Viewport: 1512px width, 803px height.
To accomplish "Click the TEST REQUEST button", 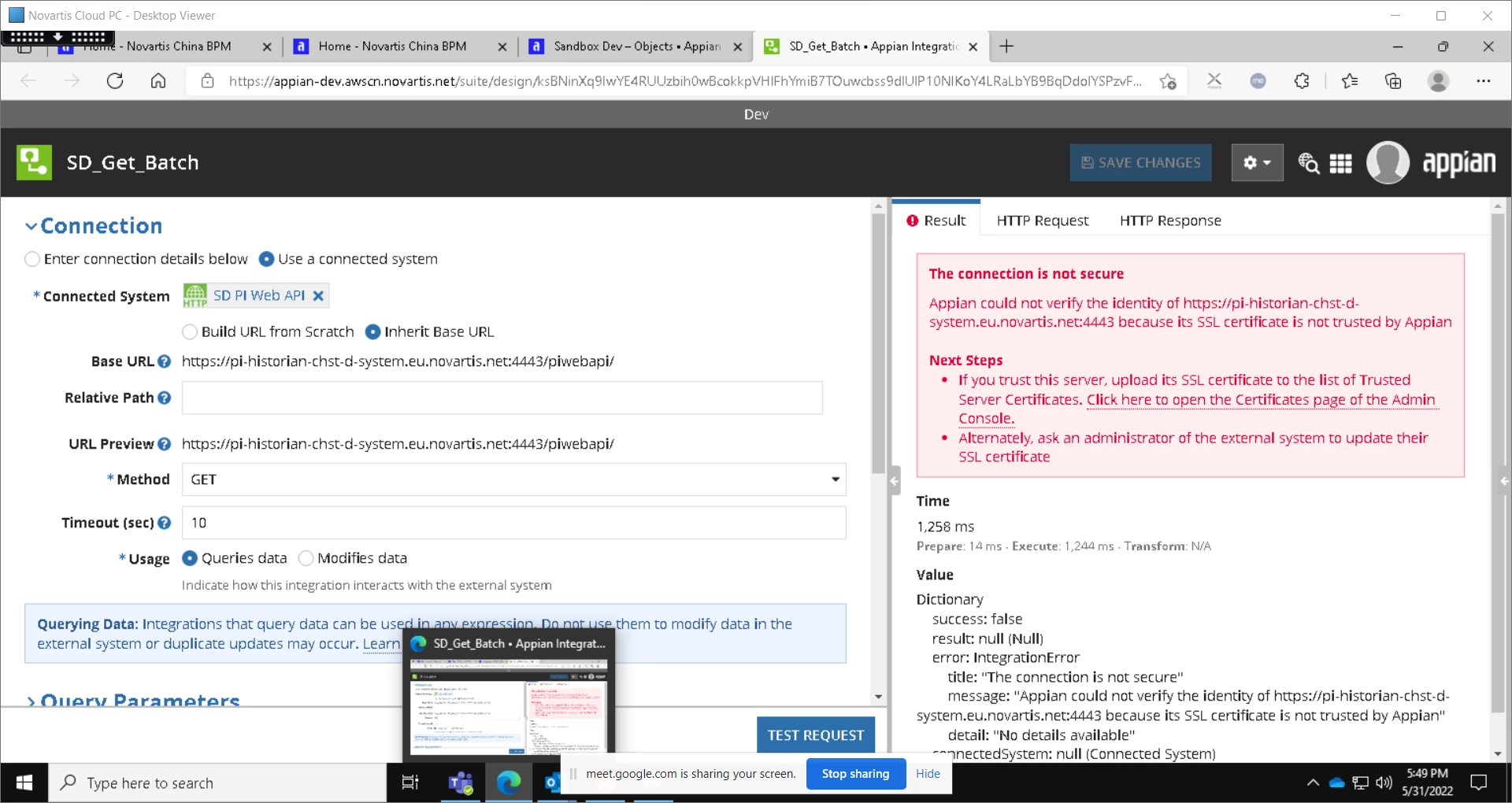I will click(x=816, y=735).
